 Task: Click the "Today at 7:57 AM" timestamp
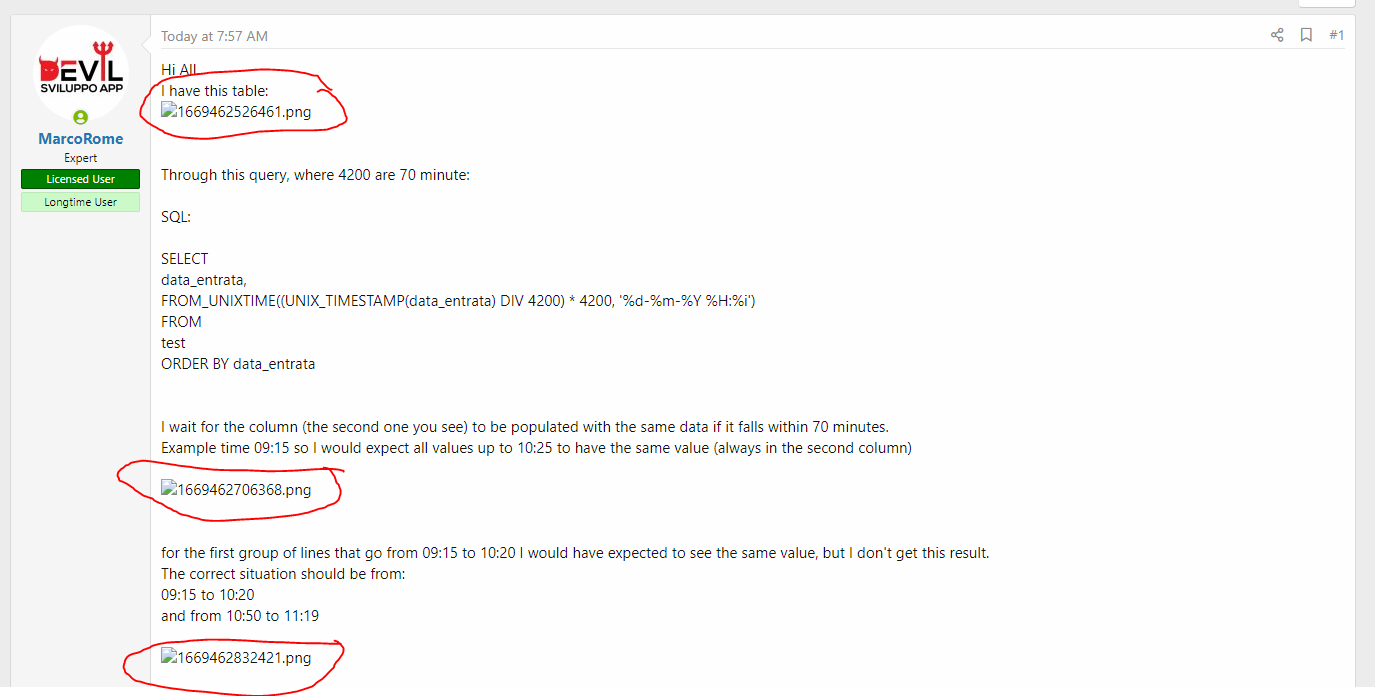pyautogui.click(x=214, y=36)
